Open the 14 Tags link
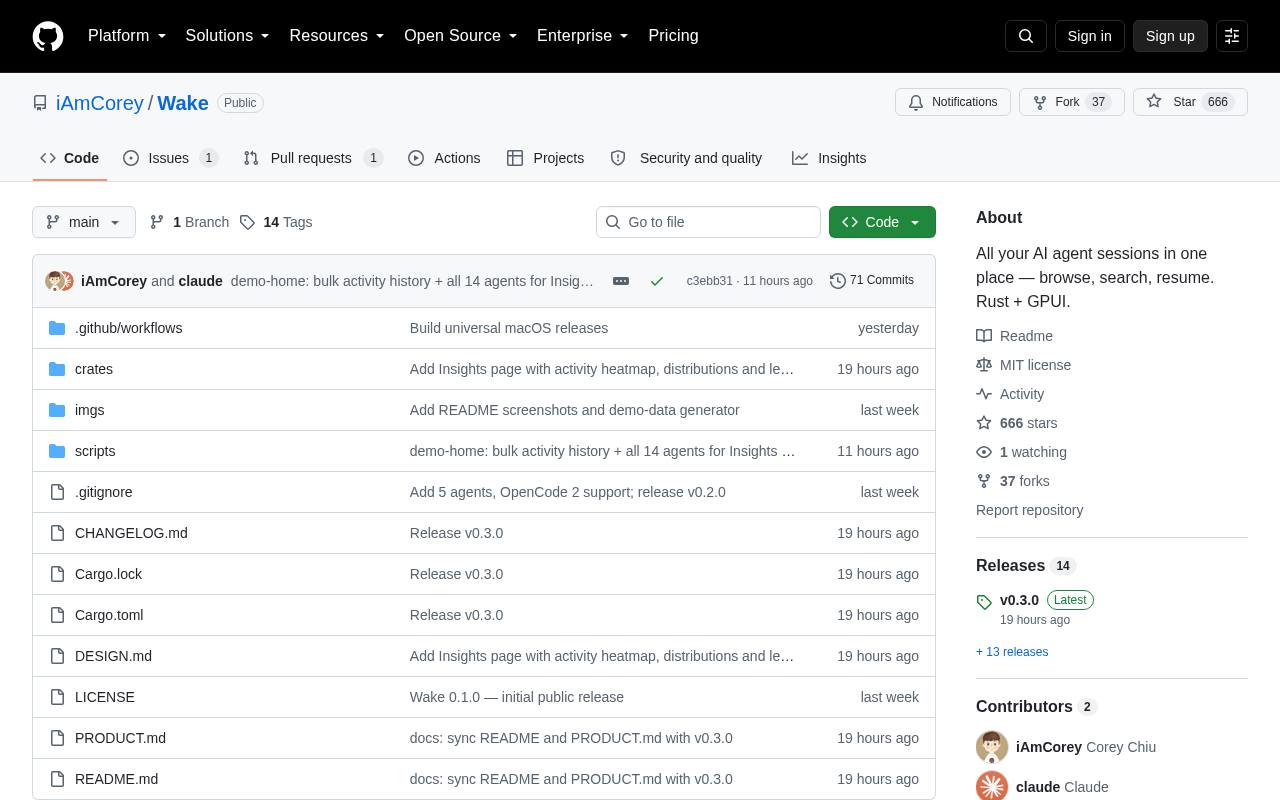 pos(276,222)
